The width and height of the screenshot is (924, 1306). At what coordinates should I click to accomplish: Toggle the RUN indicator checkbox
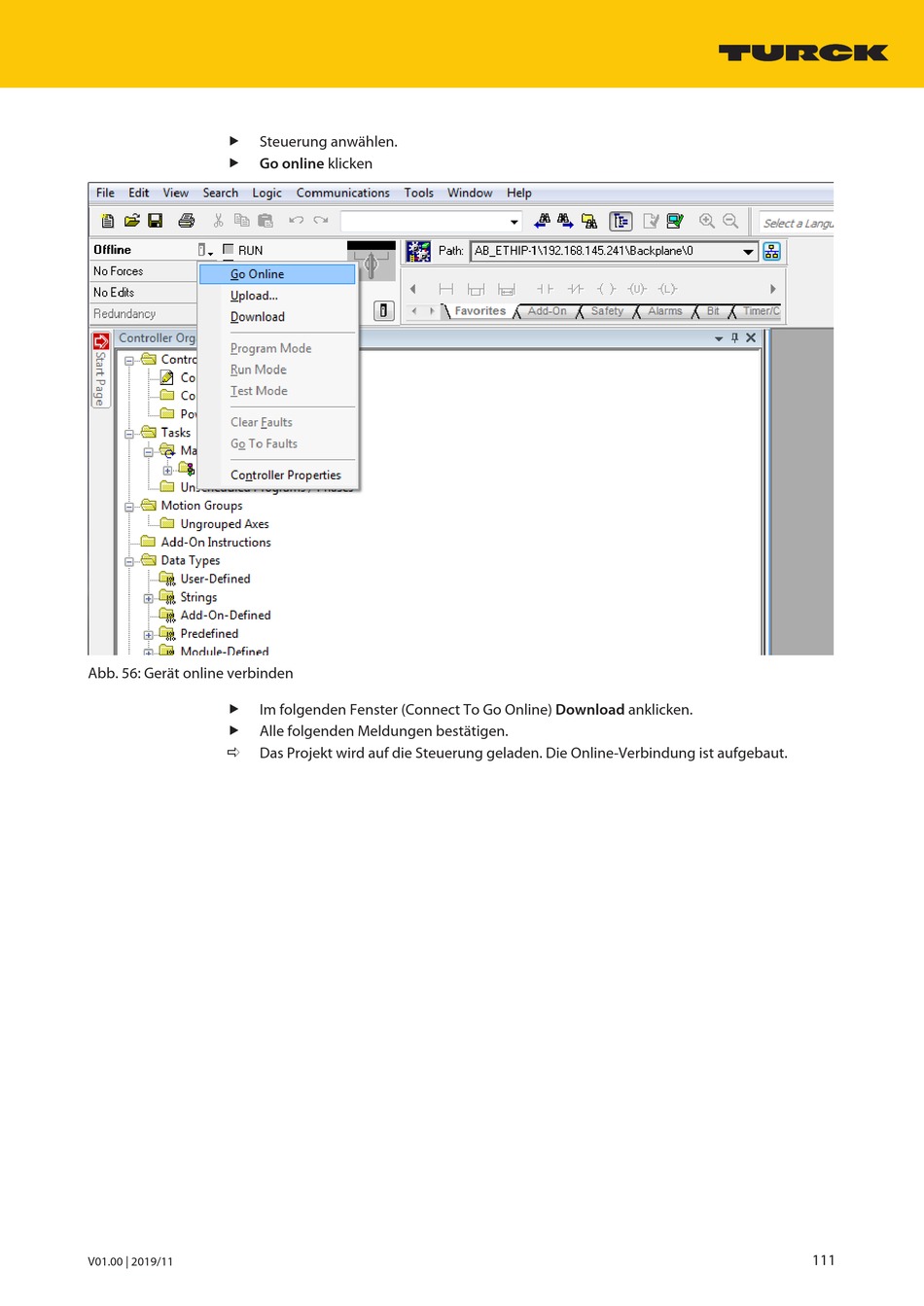pyautogui.click(x=229, y=250)
